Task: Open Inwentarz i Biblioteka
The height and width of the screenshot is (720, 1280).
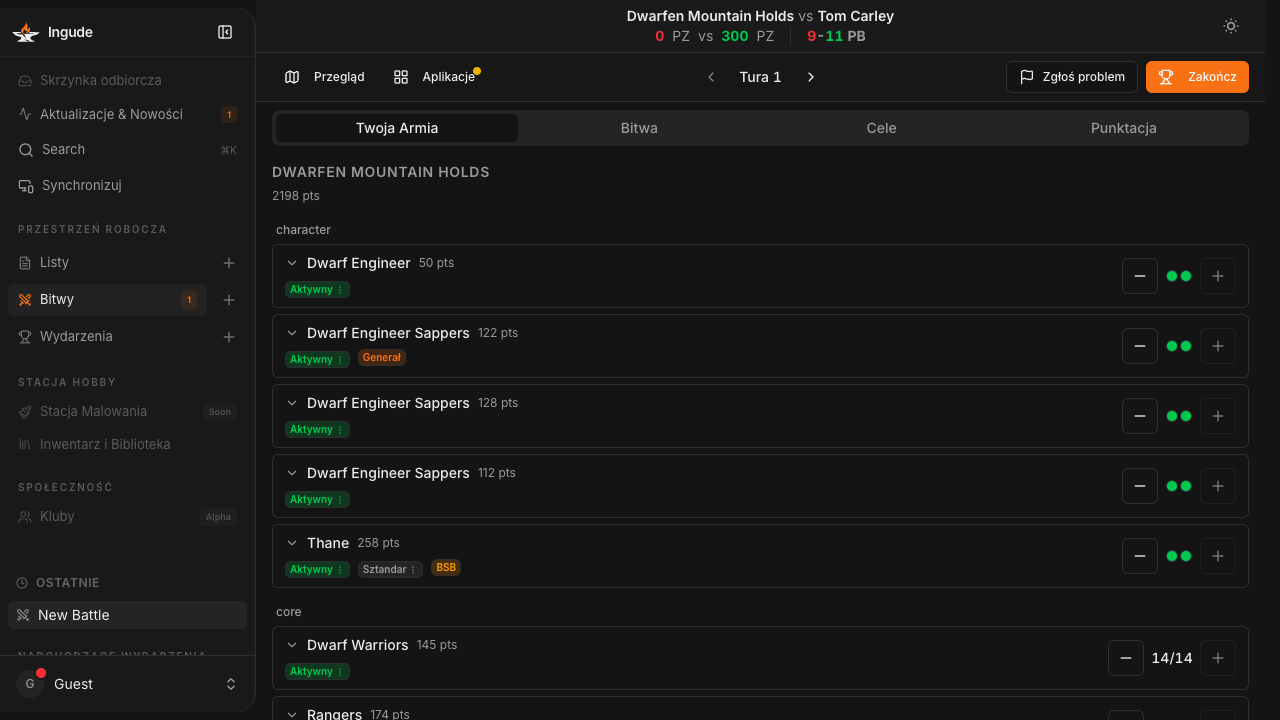Action: (127, 444)
